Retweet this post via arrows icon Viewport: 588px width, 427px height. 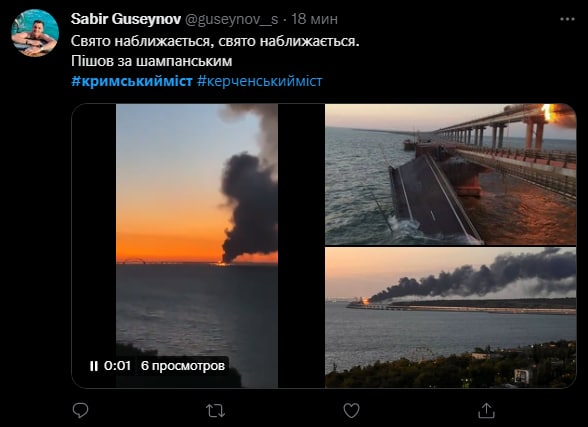tap(216, 411)
